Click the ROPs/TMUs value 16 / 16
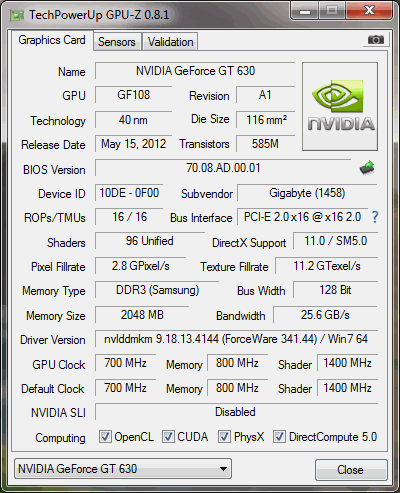Viewport: 400px width, 493px height. point(129,217)
